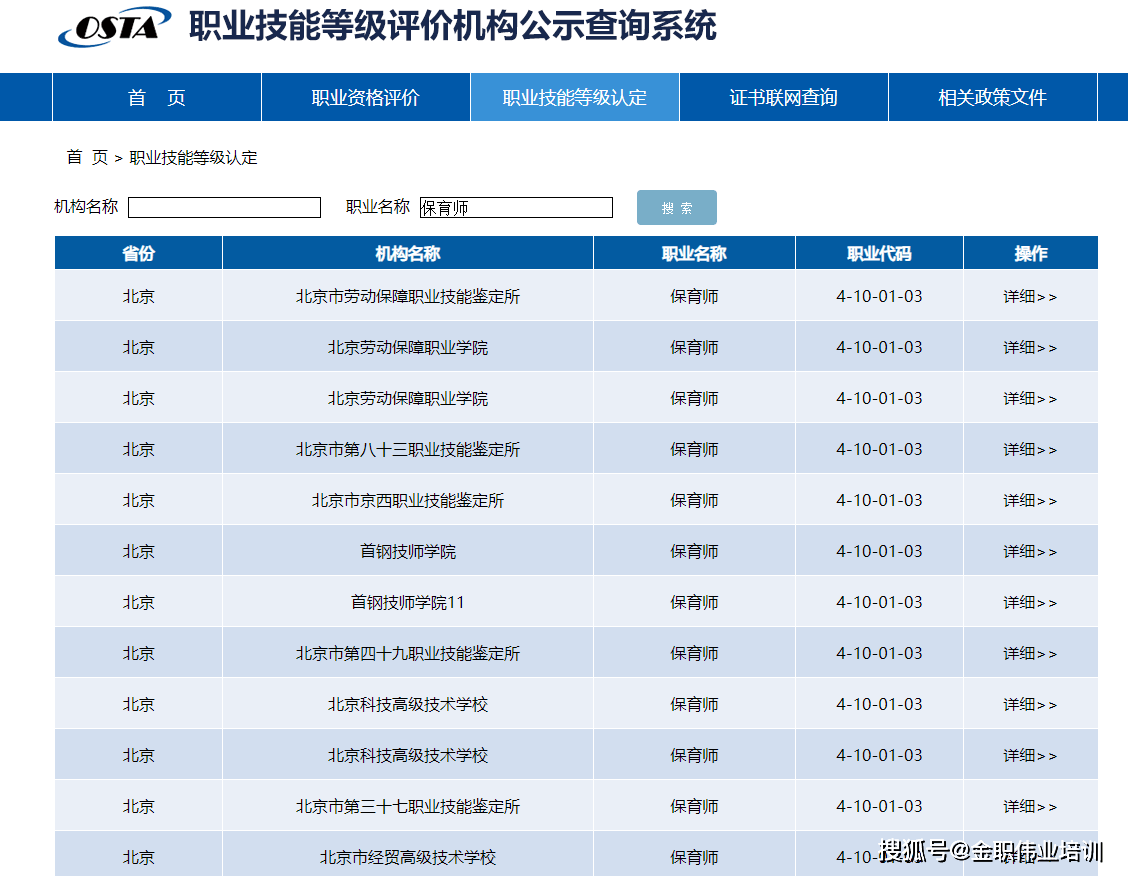
Task: Focus the 机构名称 input field
Action: (224, 208)
